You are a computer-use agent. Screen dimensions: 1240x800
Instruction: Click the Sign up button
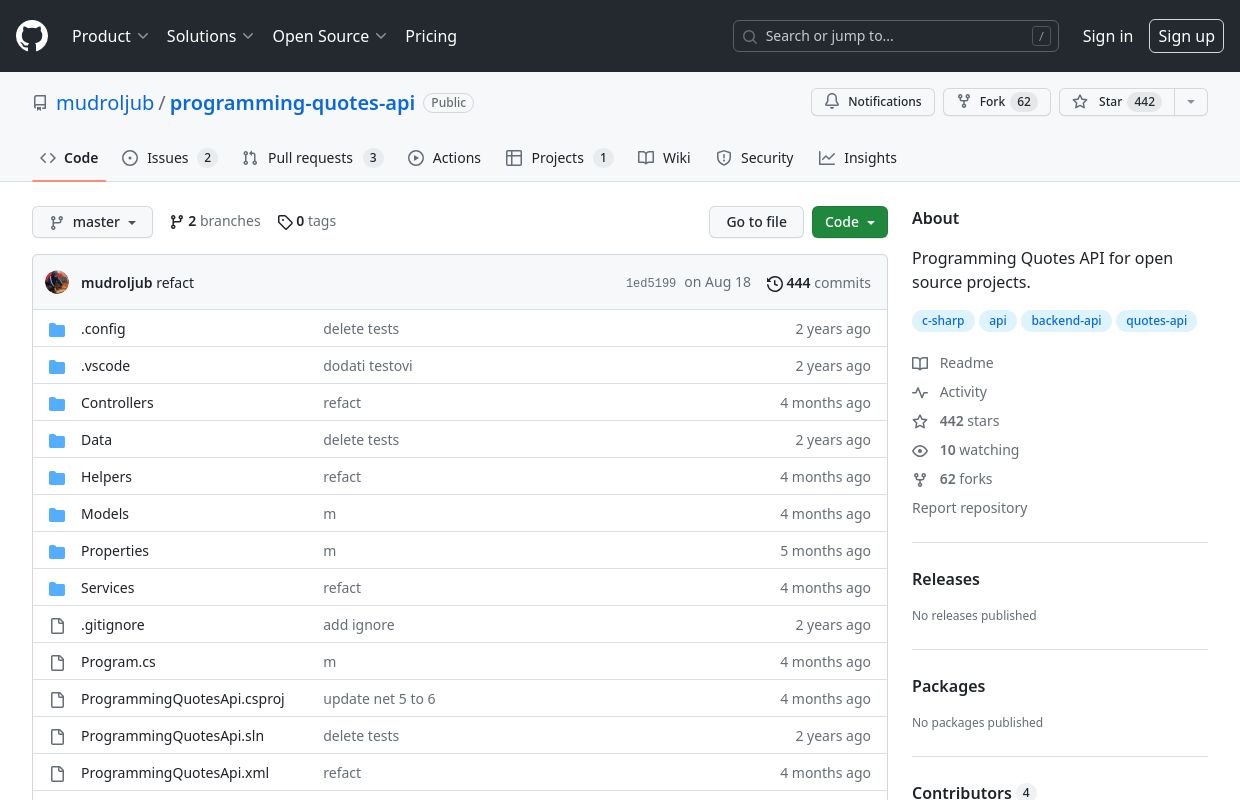pos(1186,36)
